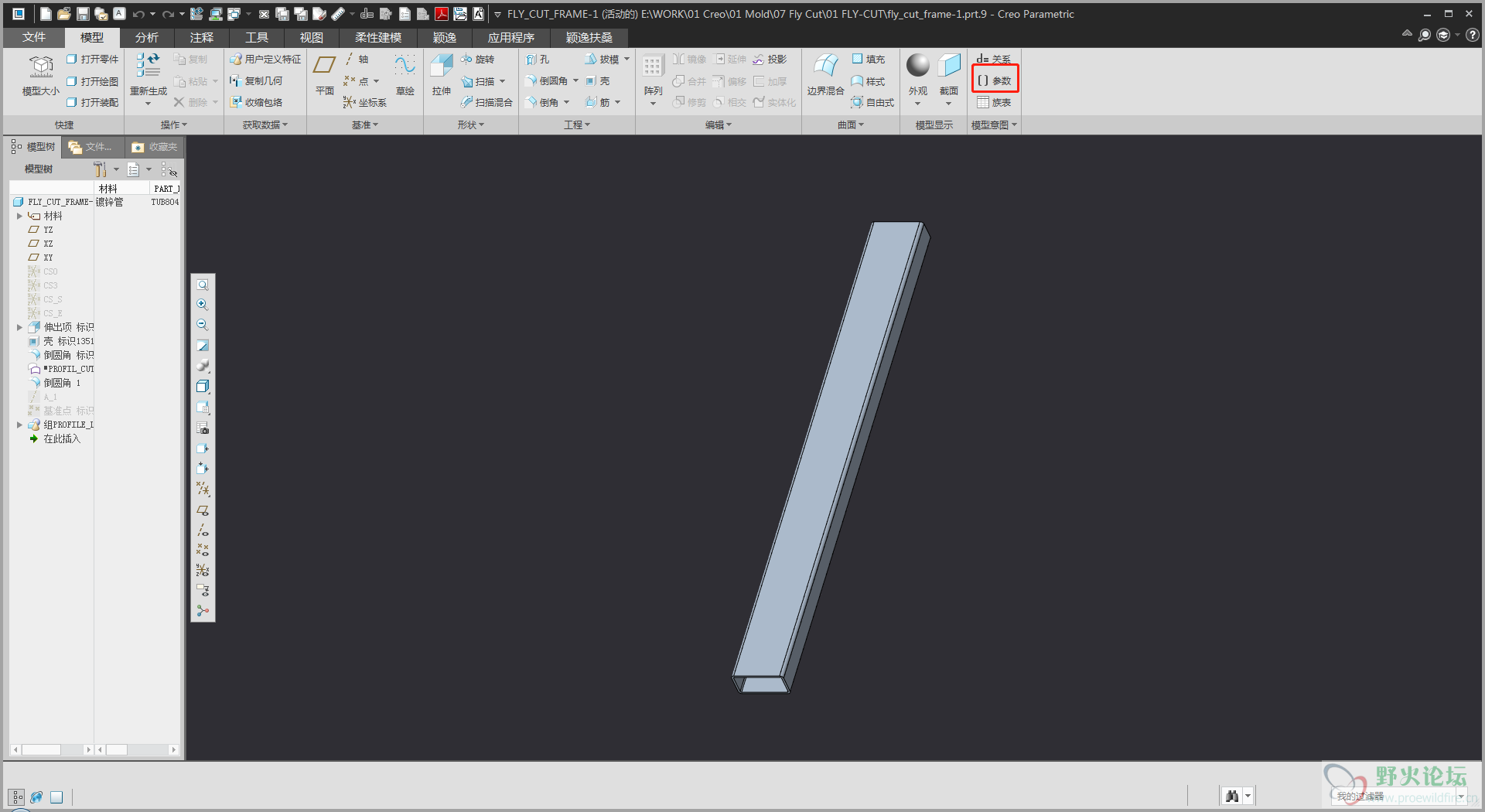
Task: Click the refit view magnifier icon
Action: coord(202,285)
